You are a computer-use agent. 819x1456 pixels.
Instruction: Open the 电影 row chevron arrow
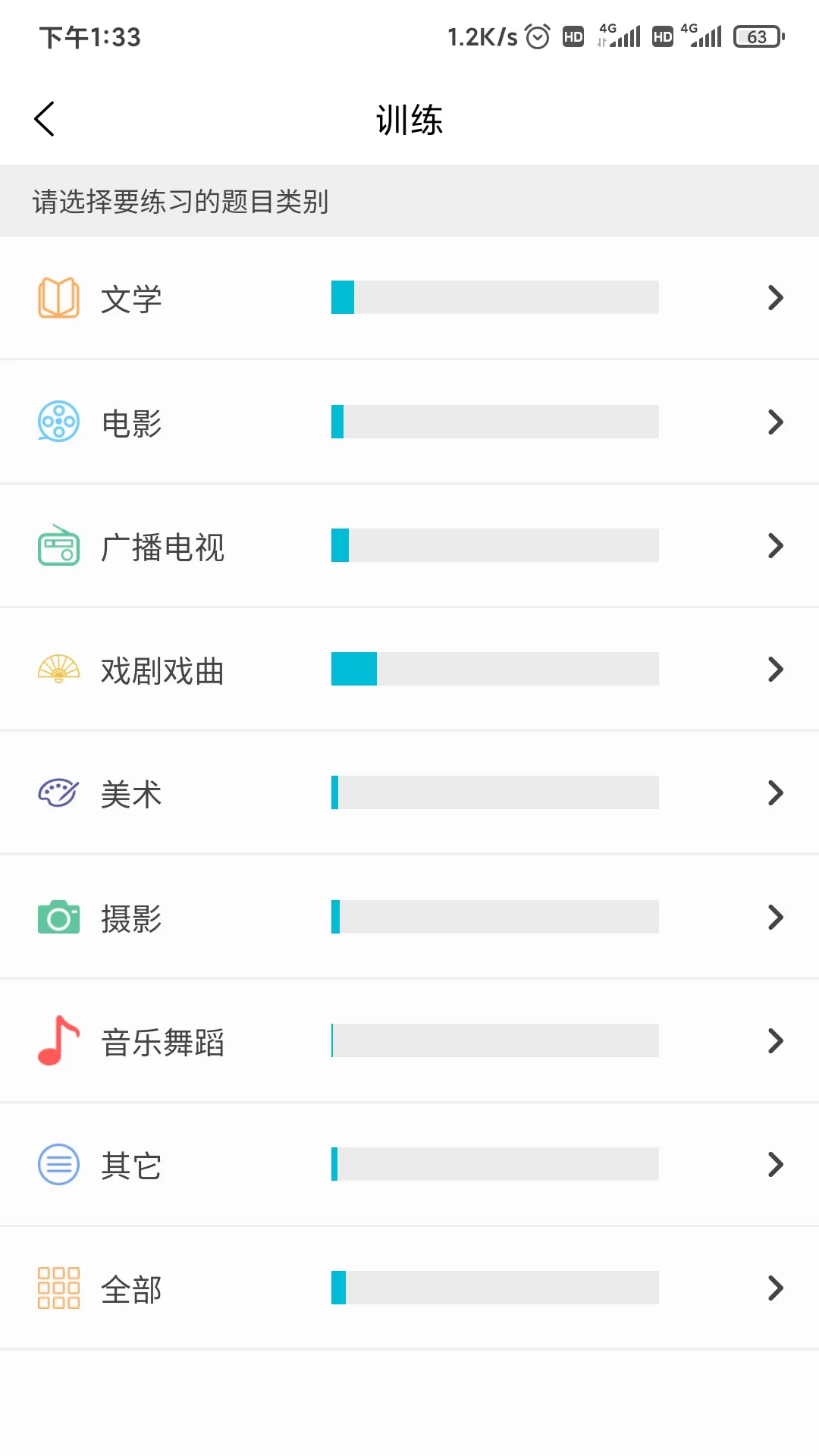(x=775, y=422)
